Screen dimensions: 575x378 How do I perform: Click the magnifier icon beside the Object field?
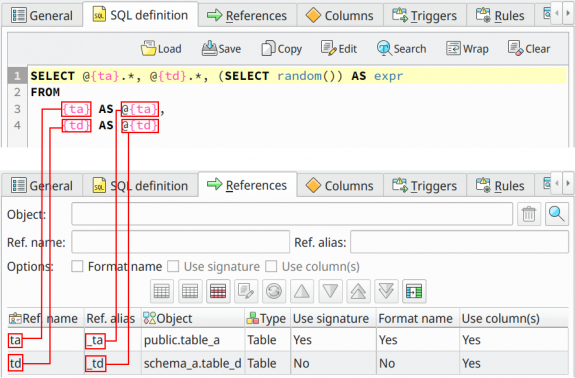[x=557, y=214]
